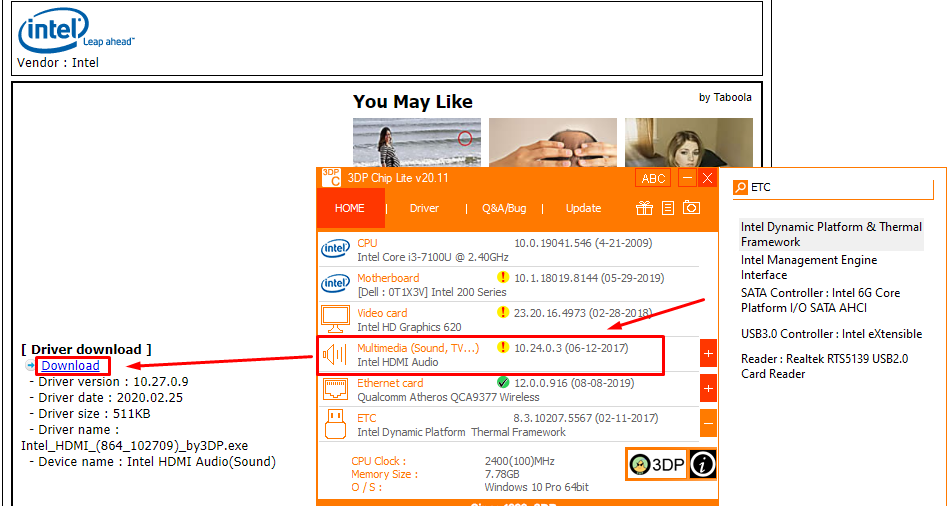The width and height of the screenshot is (947, 506).
Task: Click the Video card label link
Action: point(382,313)
